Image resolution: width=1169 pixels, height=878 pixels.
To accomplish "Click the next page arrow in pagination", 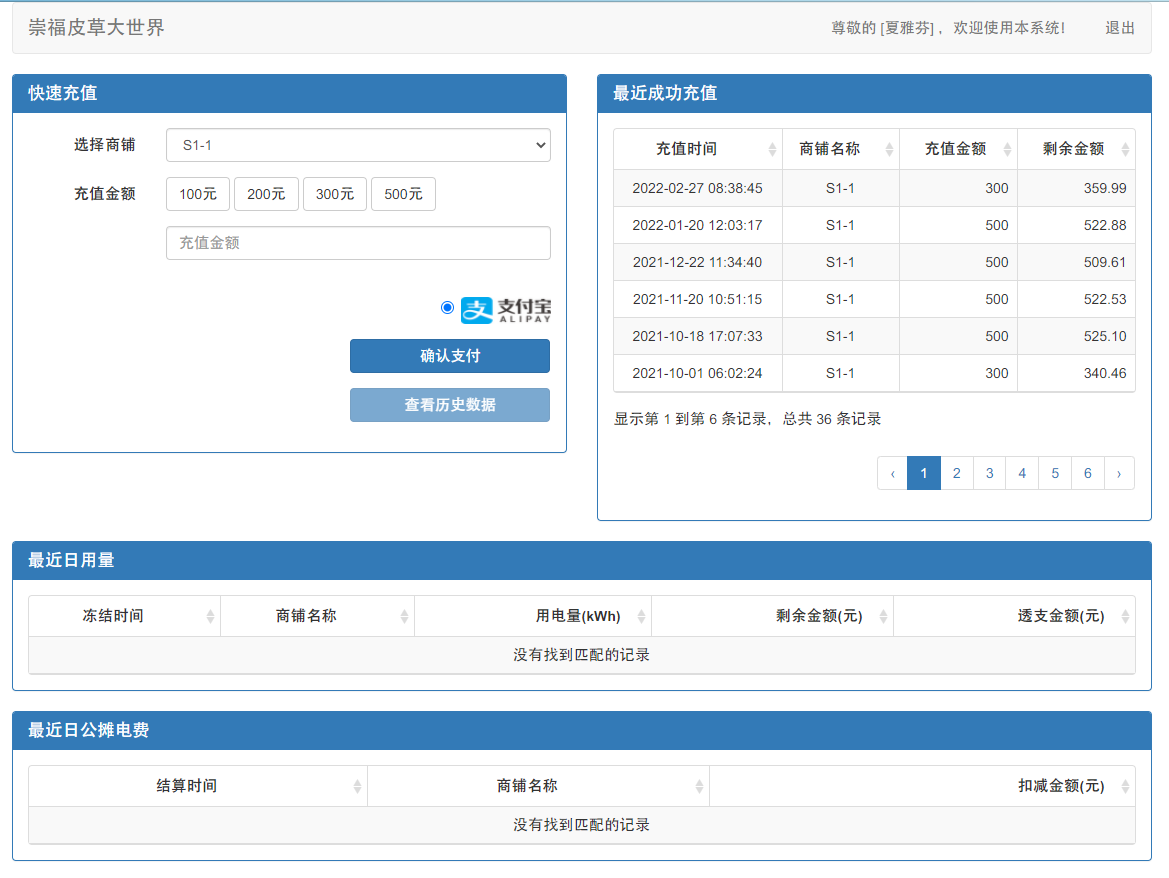I will pyautogui.click(x=1119, y=472).
